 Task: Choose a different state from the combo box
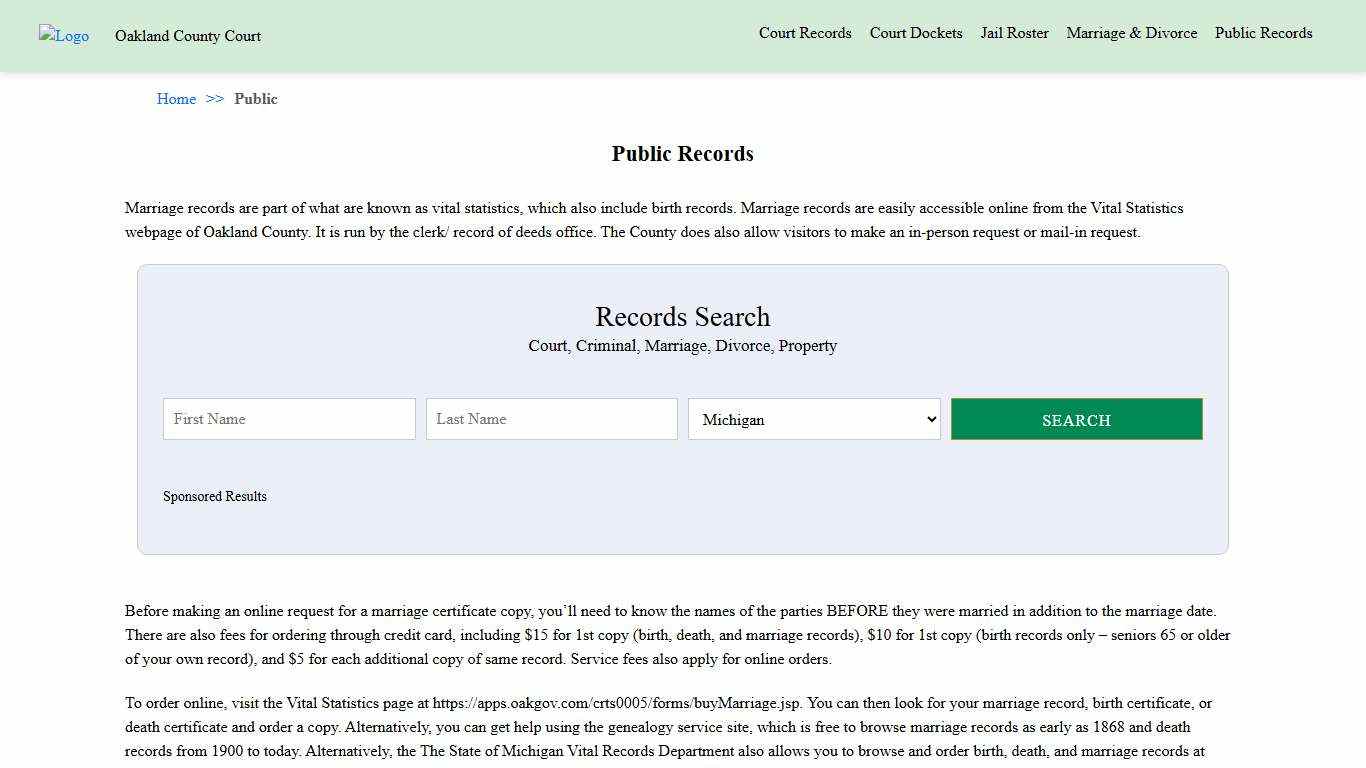(813, 419)
